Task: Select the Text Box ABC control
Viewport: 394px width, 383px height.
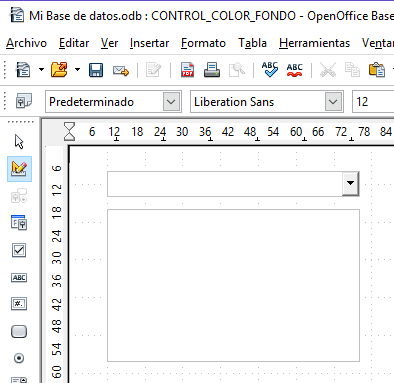Action: [x=19, y=278]
